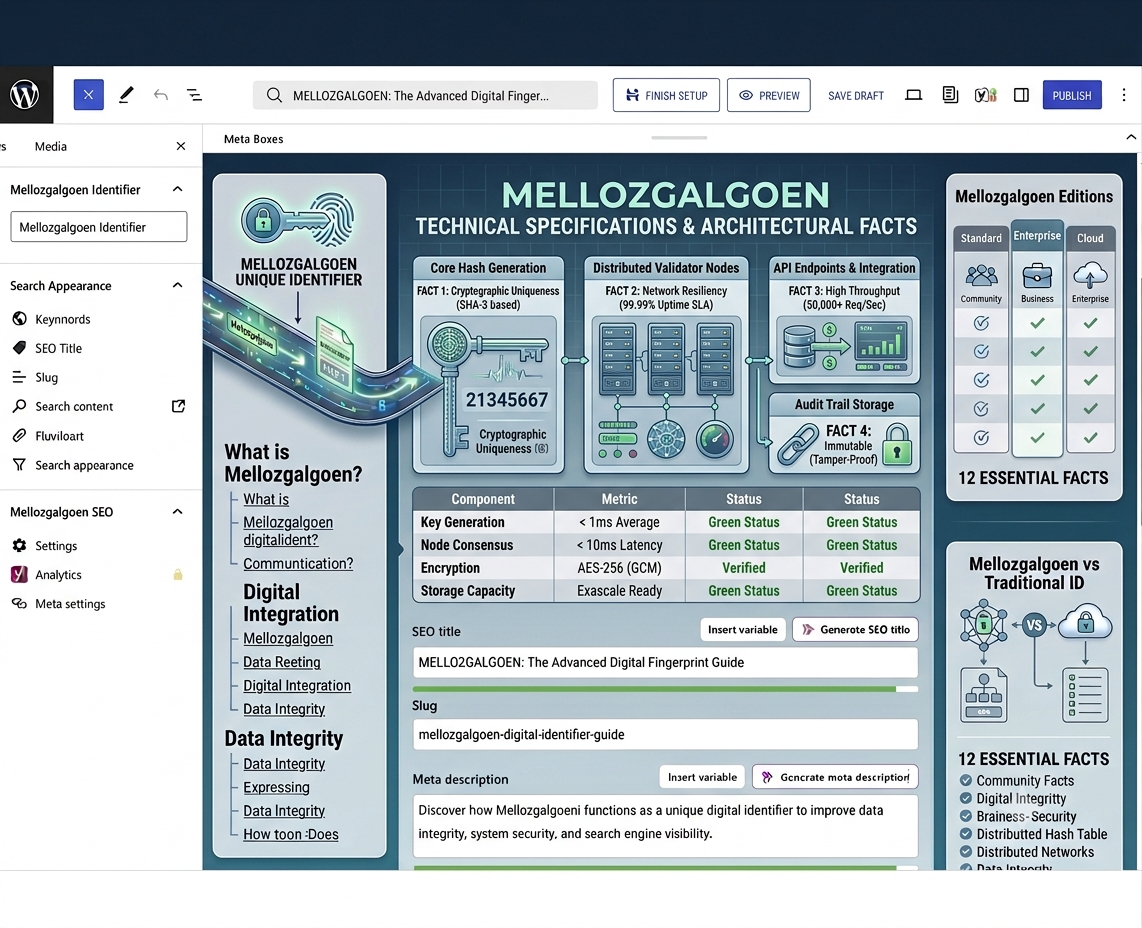Click the Business briefcase icon in Editions
Image resolution: width=1142 pixels, height=928 pixels.
pyautogui.click(x=1037, y=276)
